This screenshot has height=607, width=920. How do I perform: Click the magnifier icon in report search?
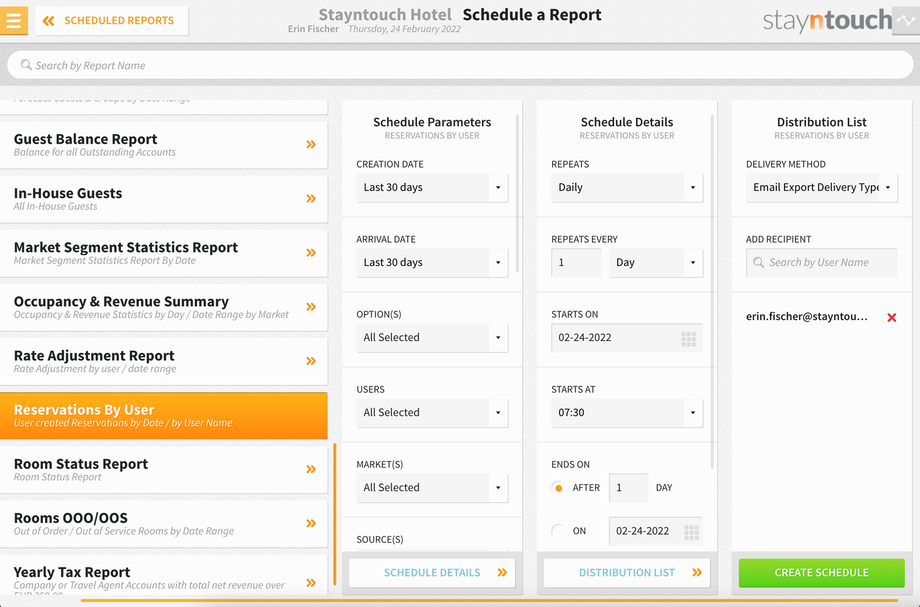pos(26,65)
